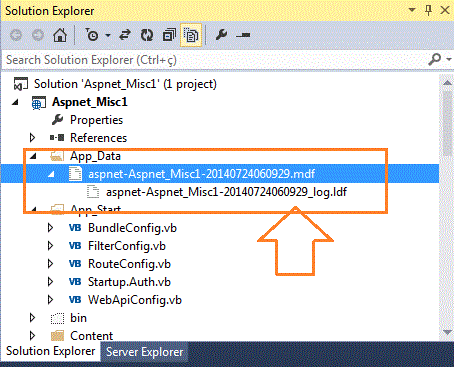Image resolution: width=454 pixels, height=367 pixels.
Task: Select the Solution 'Aspnet_Misc1' node
Action: tap(125, 84)
